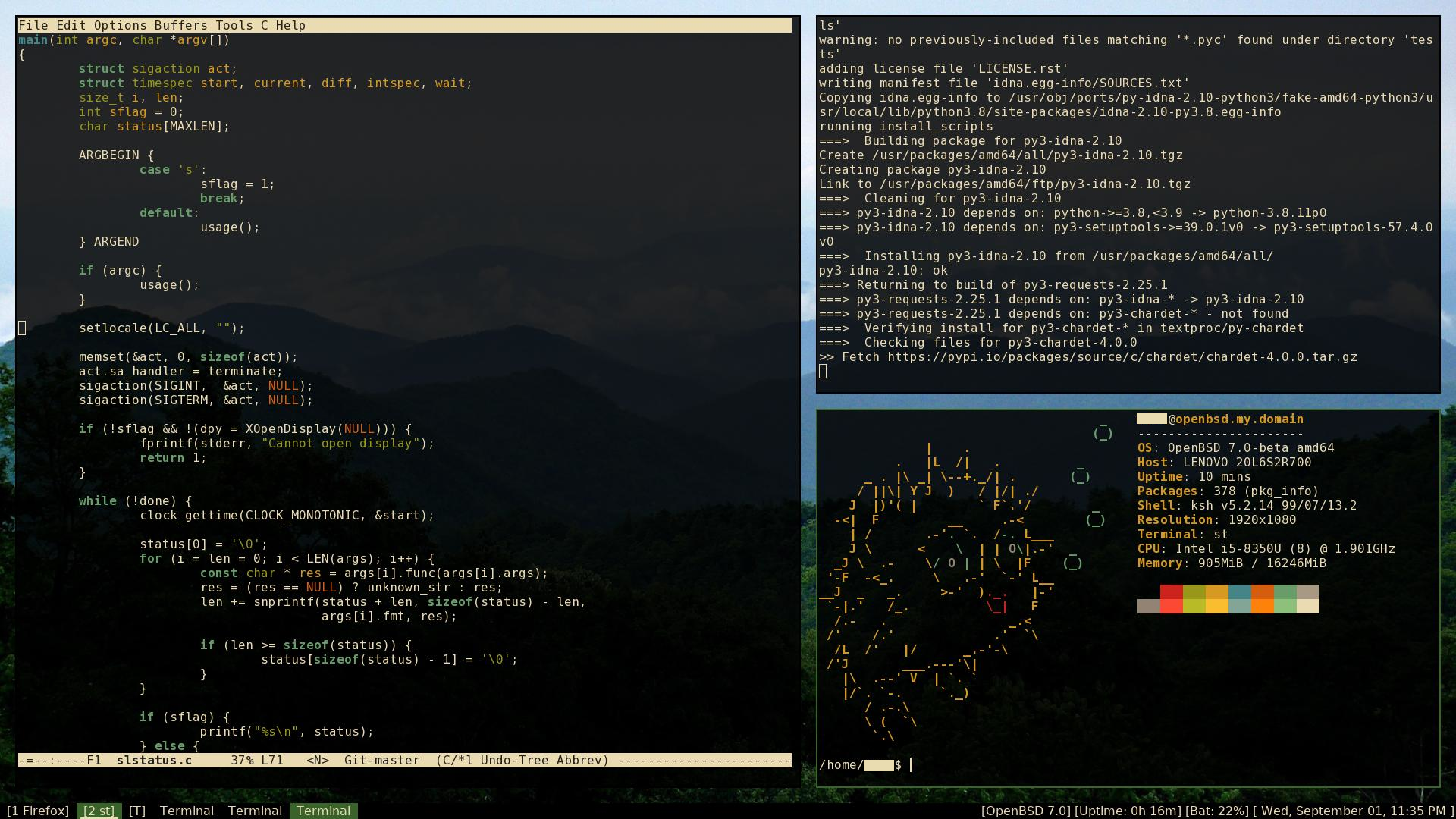Click on the ARGBEGIN macro line

coord(117,155)
